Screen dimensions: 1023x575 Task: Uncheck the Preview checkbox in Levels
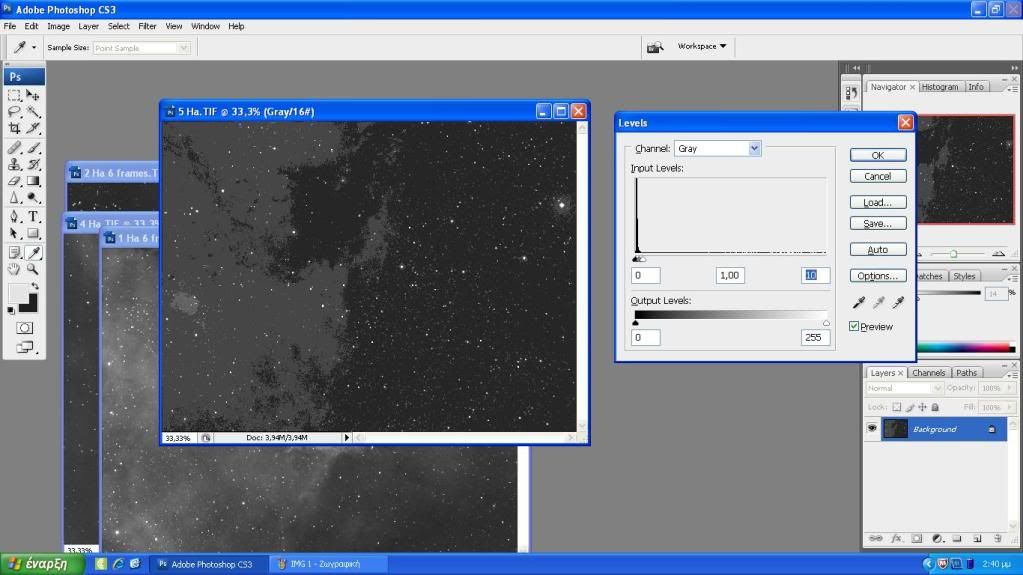[854, 326]
